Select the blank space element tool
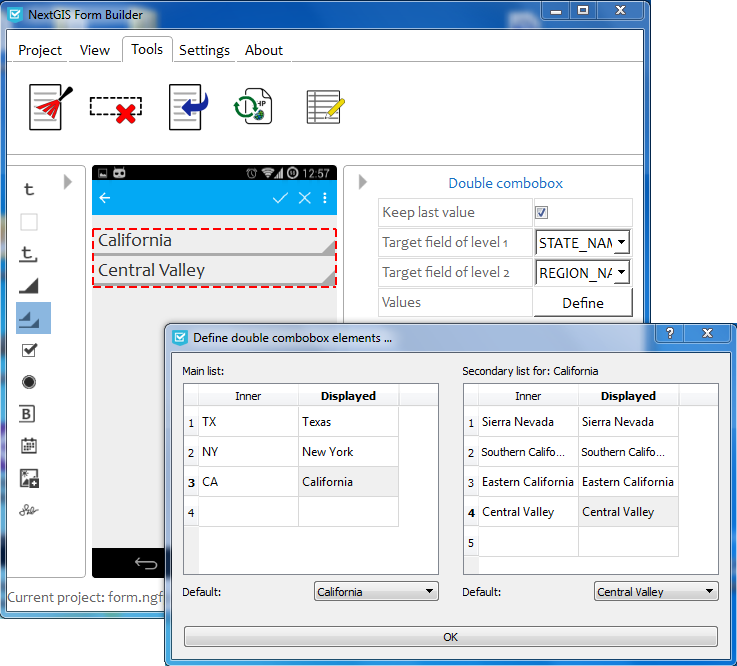 coord(29,221)
